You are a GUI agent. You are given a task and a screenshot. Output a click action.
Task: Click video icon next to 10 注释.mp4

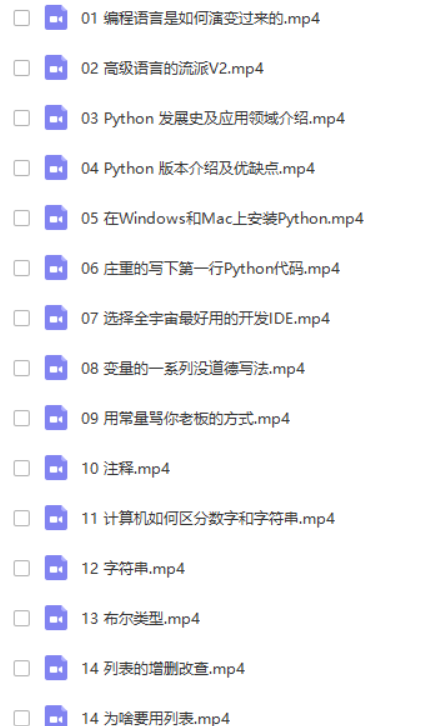coord(56,468)
